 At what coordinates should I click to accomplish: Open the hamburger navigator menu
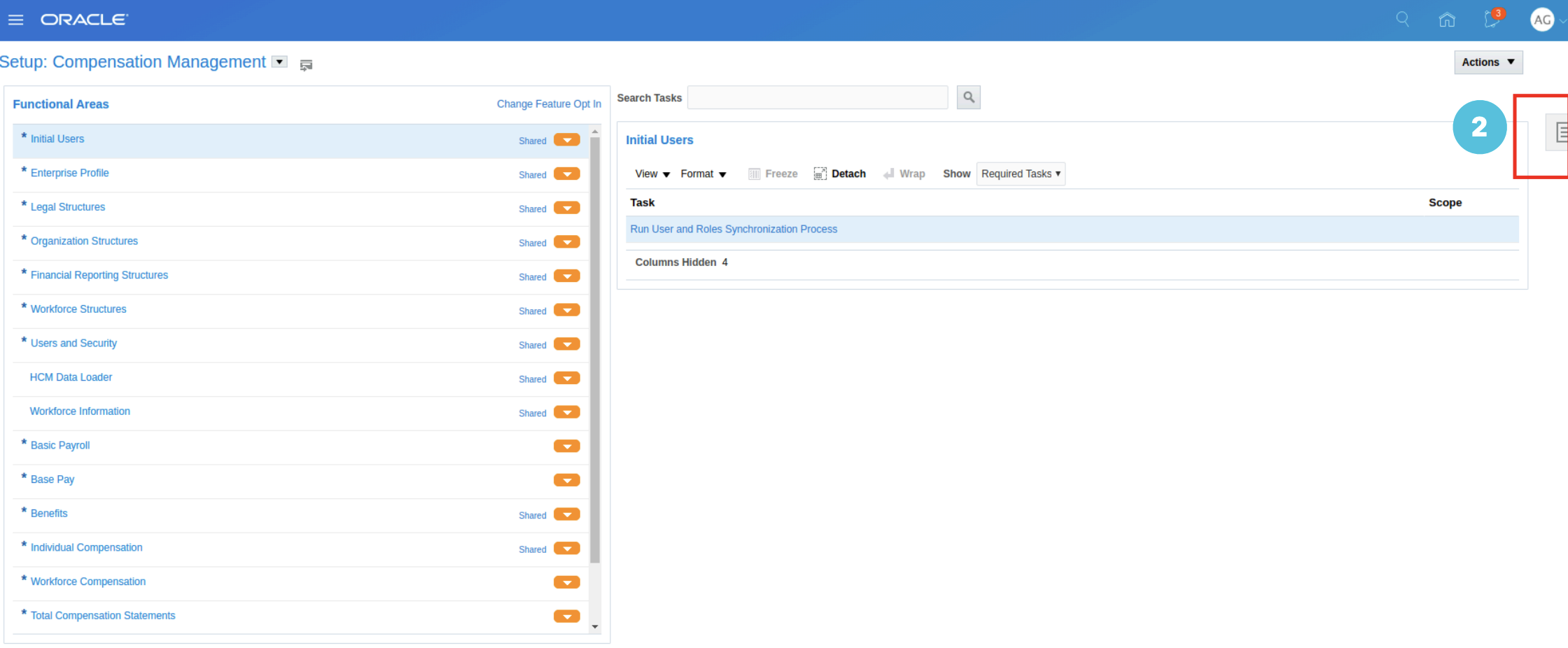tap(15, 20)
